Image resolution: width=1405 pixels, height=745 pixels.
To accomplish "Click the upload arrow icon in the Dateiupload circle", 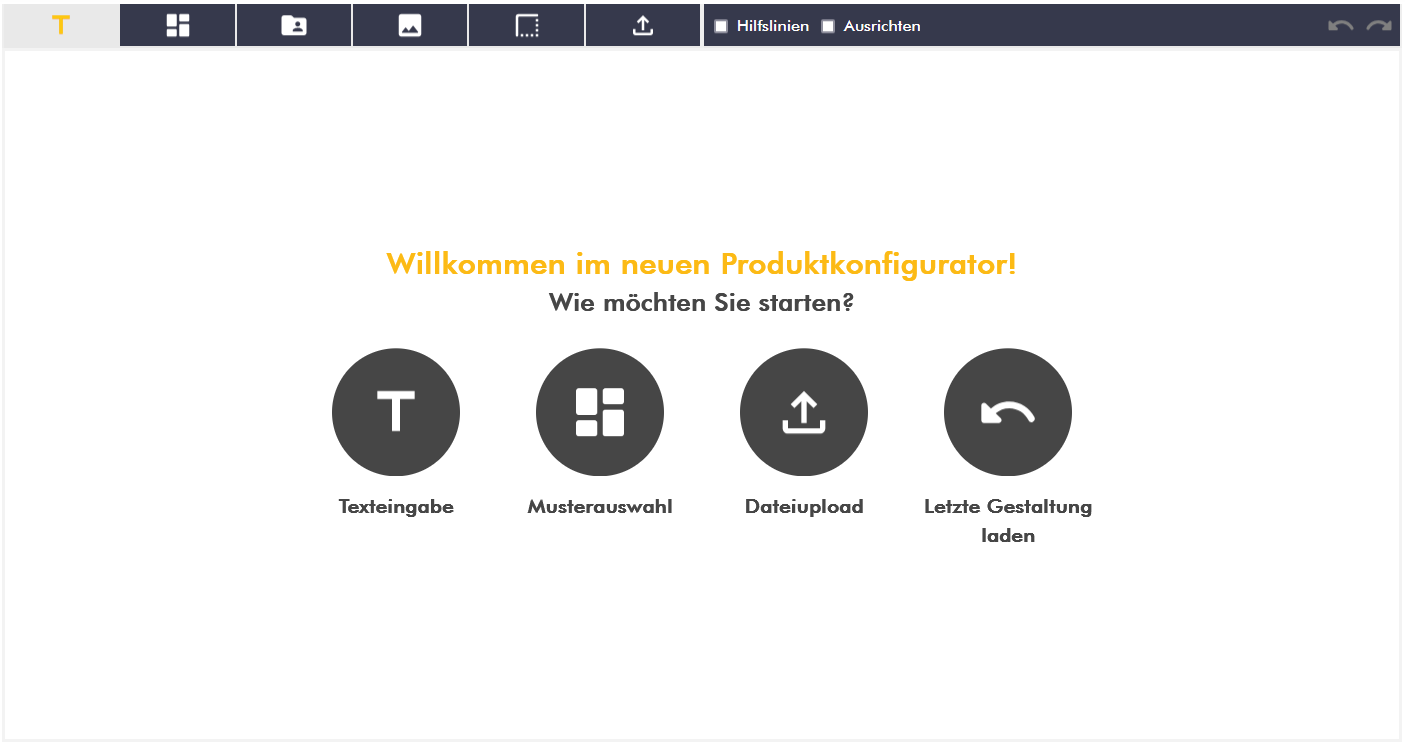I will 804,411.
